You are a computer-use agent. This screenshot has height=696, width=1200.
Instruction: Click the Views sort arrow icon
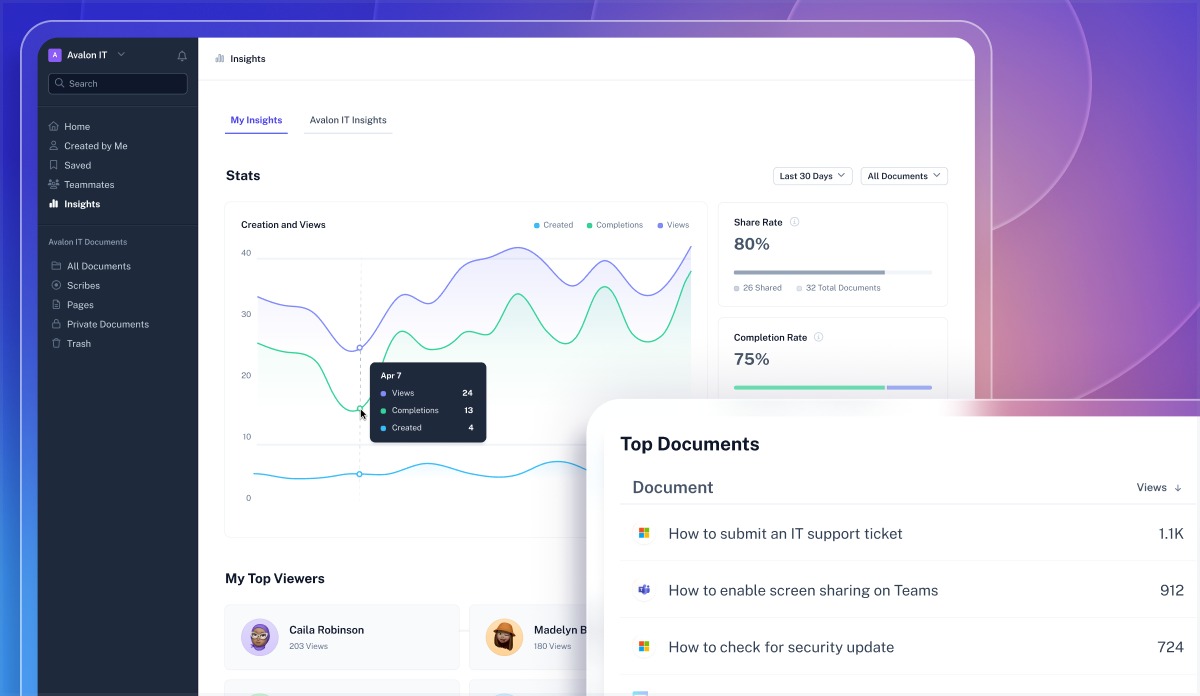tap(1178, 488)
